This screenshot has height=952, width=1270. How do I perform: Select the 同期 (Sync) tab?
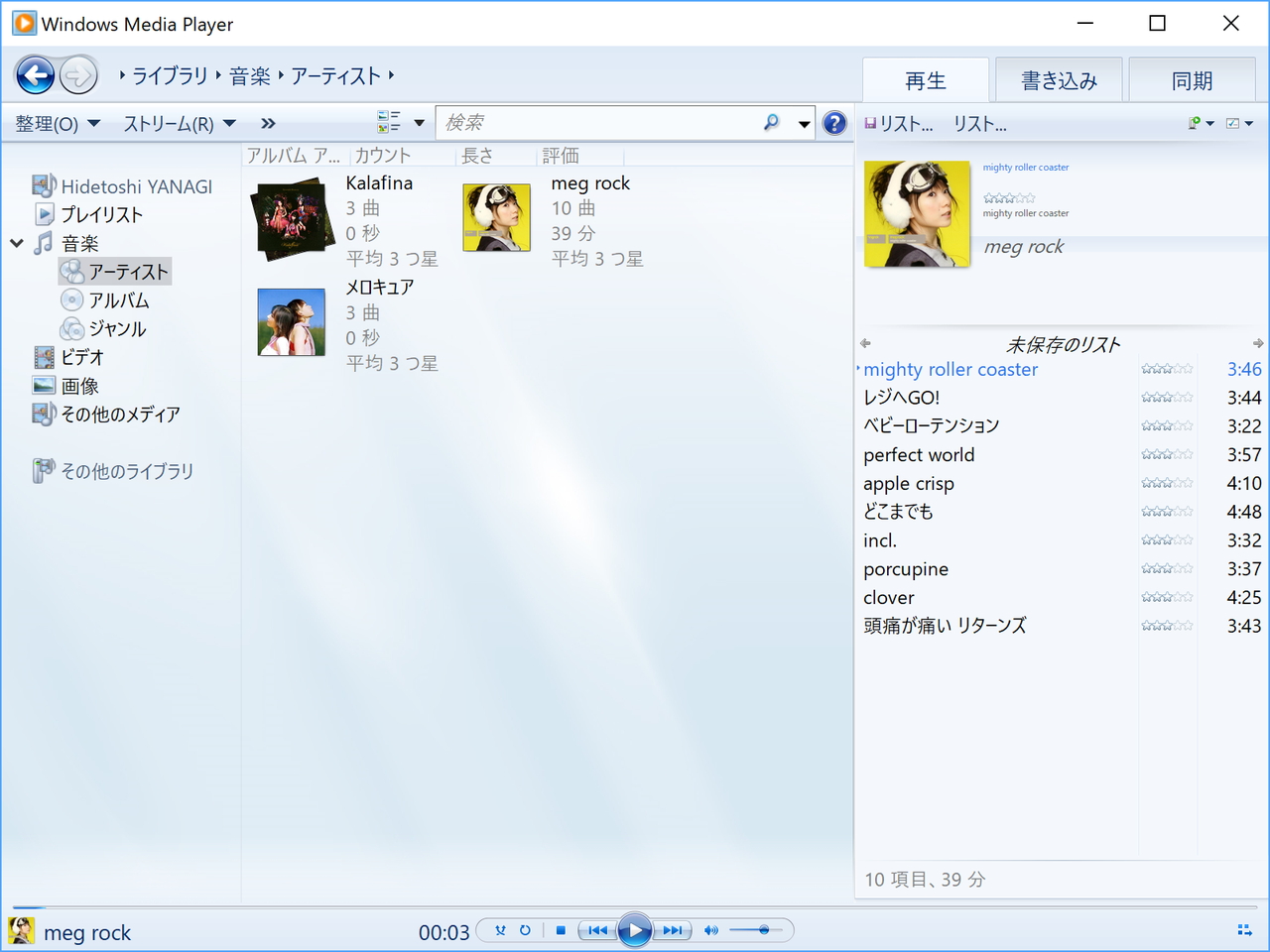[1192, 79]
